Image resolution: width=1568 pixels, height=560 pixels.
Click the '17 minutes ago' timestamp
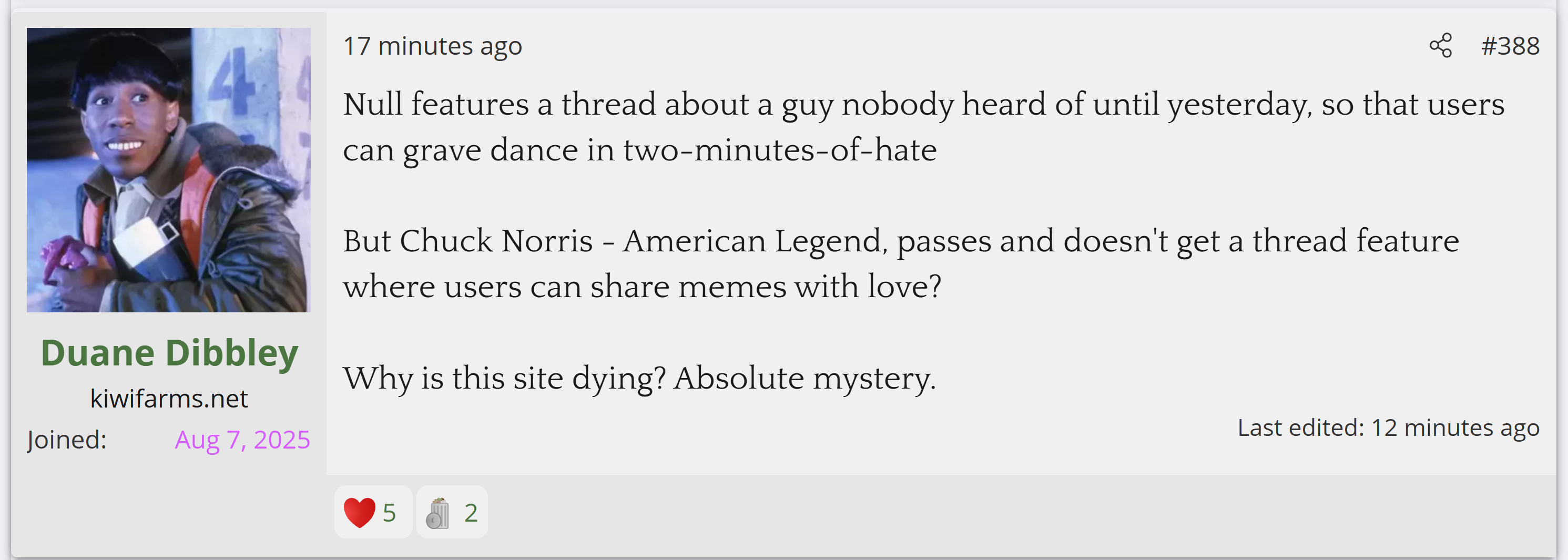coord(432,46)
